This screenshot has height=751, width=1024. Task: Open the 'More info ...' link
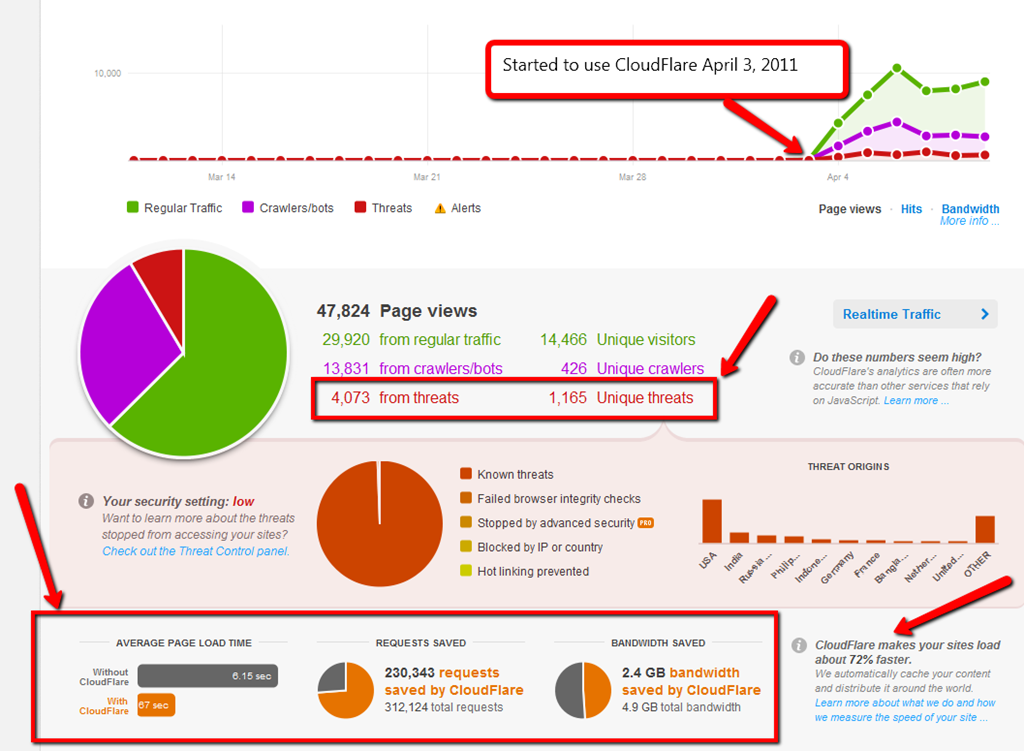coord(969,221)
